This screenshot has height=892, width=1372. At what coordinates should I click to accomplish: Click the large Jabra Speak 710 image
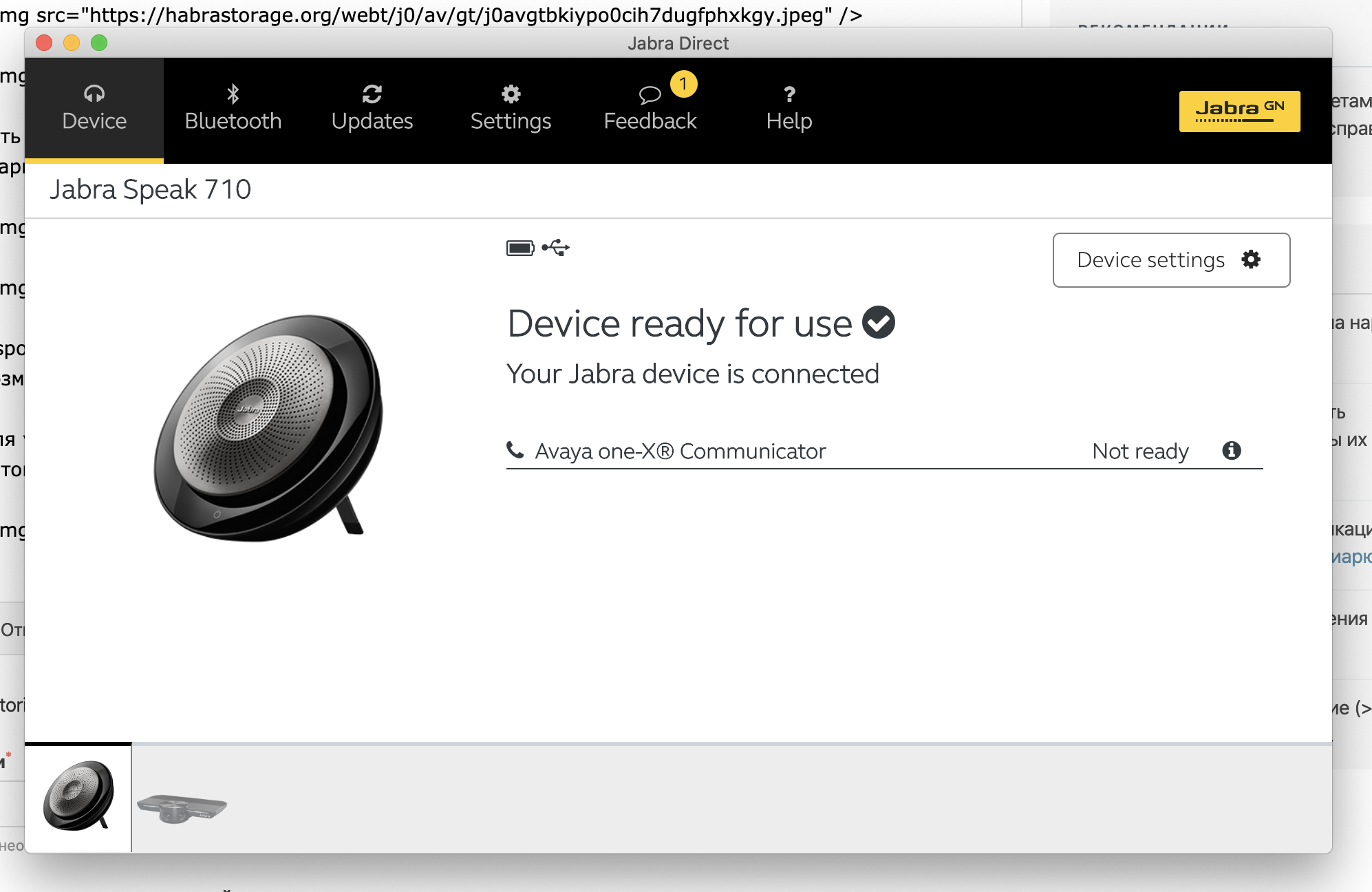[268, 428]
